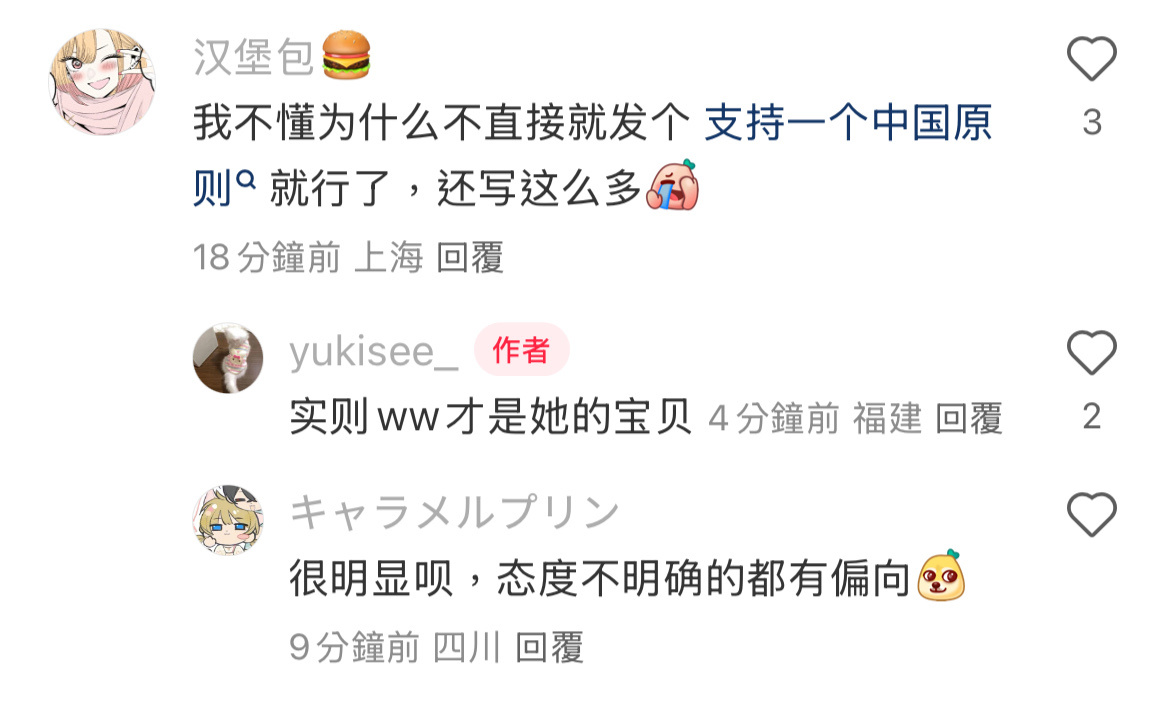This screenshot has height=702, width=1170.
Task: Like the キャラメルプリン comment
Action: point(1092,515)
